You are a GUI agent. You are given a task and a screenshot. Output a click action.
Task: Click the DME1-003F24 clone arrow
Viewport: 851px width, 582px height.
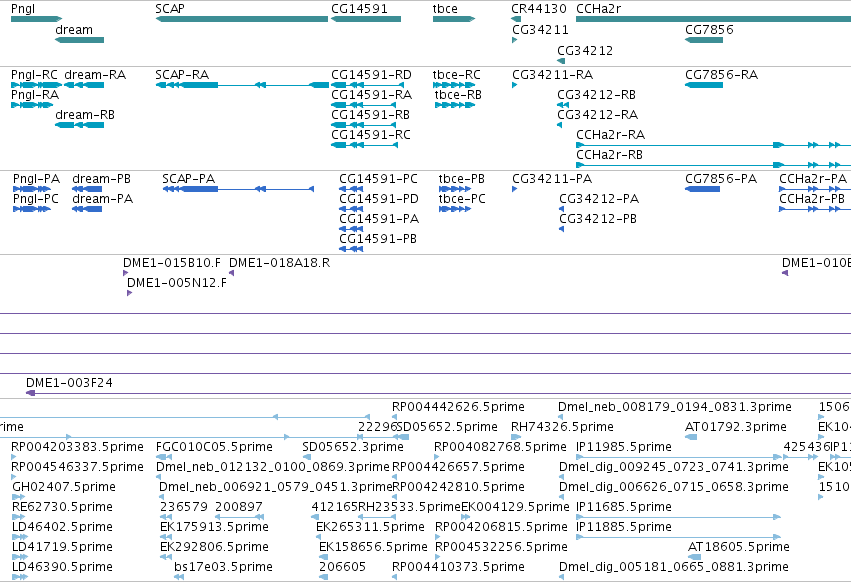pyautogui.click(x=439, y=393)
